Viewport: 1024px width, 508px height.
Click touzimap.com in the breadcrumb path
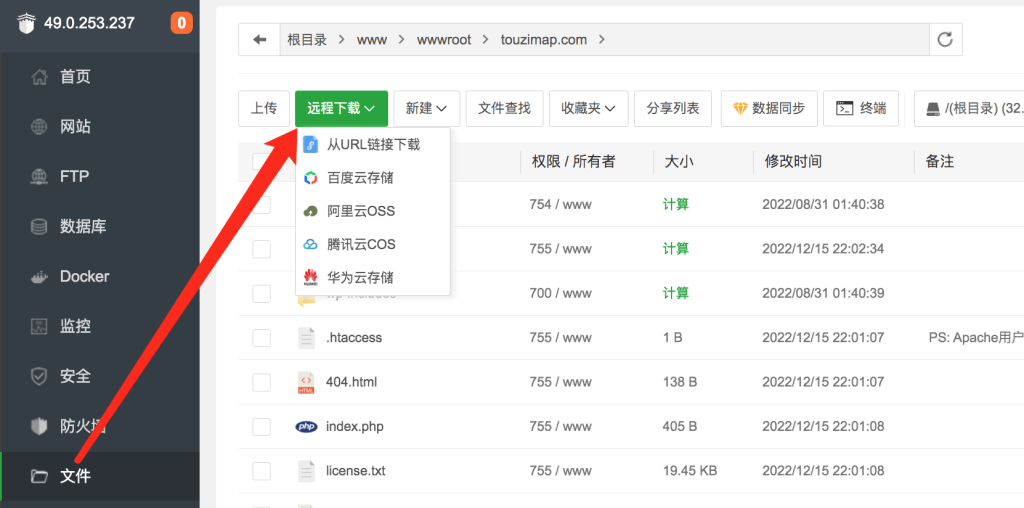click(x=544, y=40)
